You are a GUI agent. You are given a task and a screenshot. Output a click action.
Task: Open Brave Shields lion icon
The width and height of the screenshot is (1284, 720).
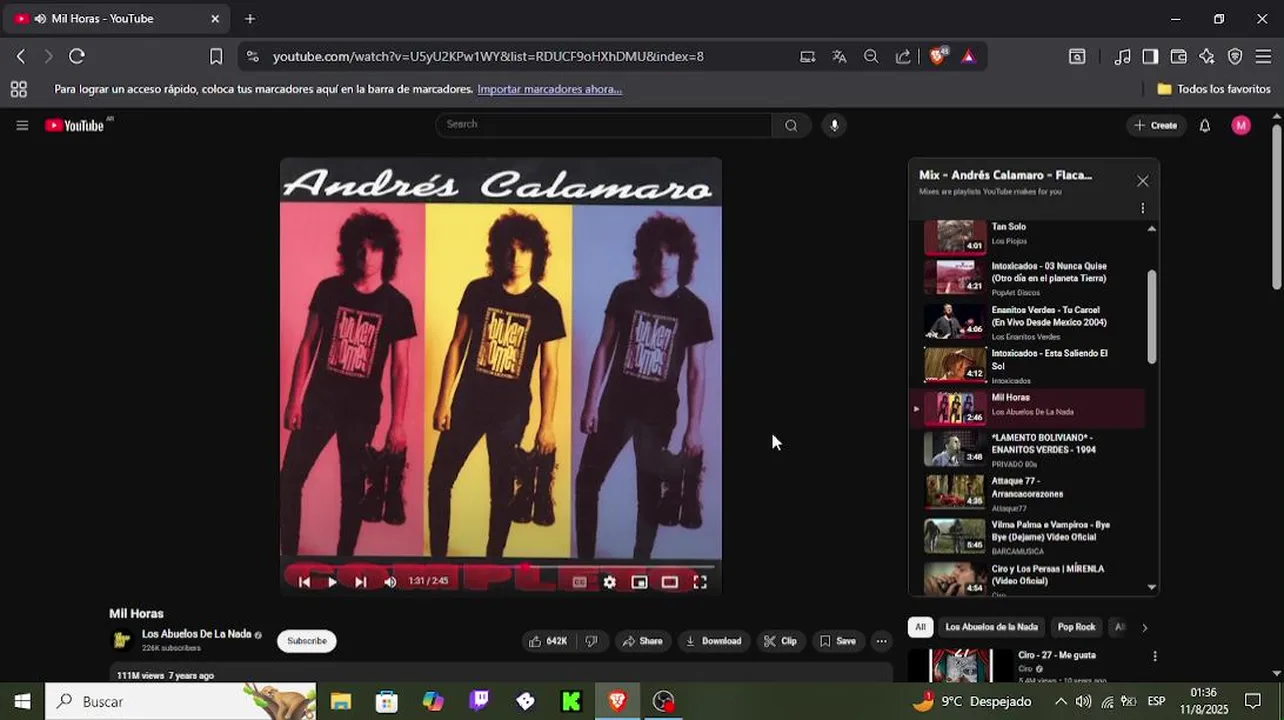[938, 56]
